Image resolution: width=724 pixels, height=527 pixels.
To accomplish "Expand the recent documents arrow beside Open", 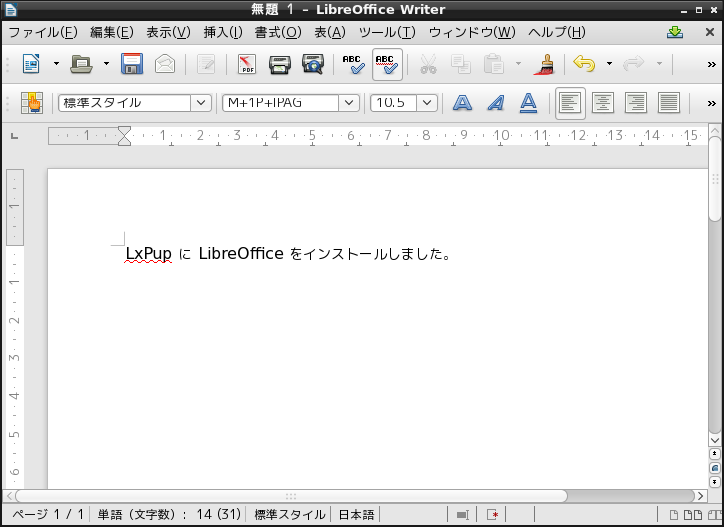I will pos(106,64).
